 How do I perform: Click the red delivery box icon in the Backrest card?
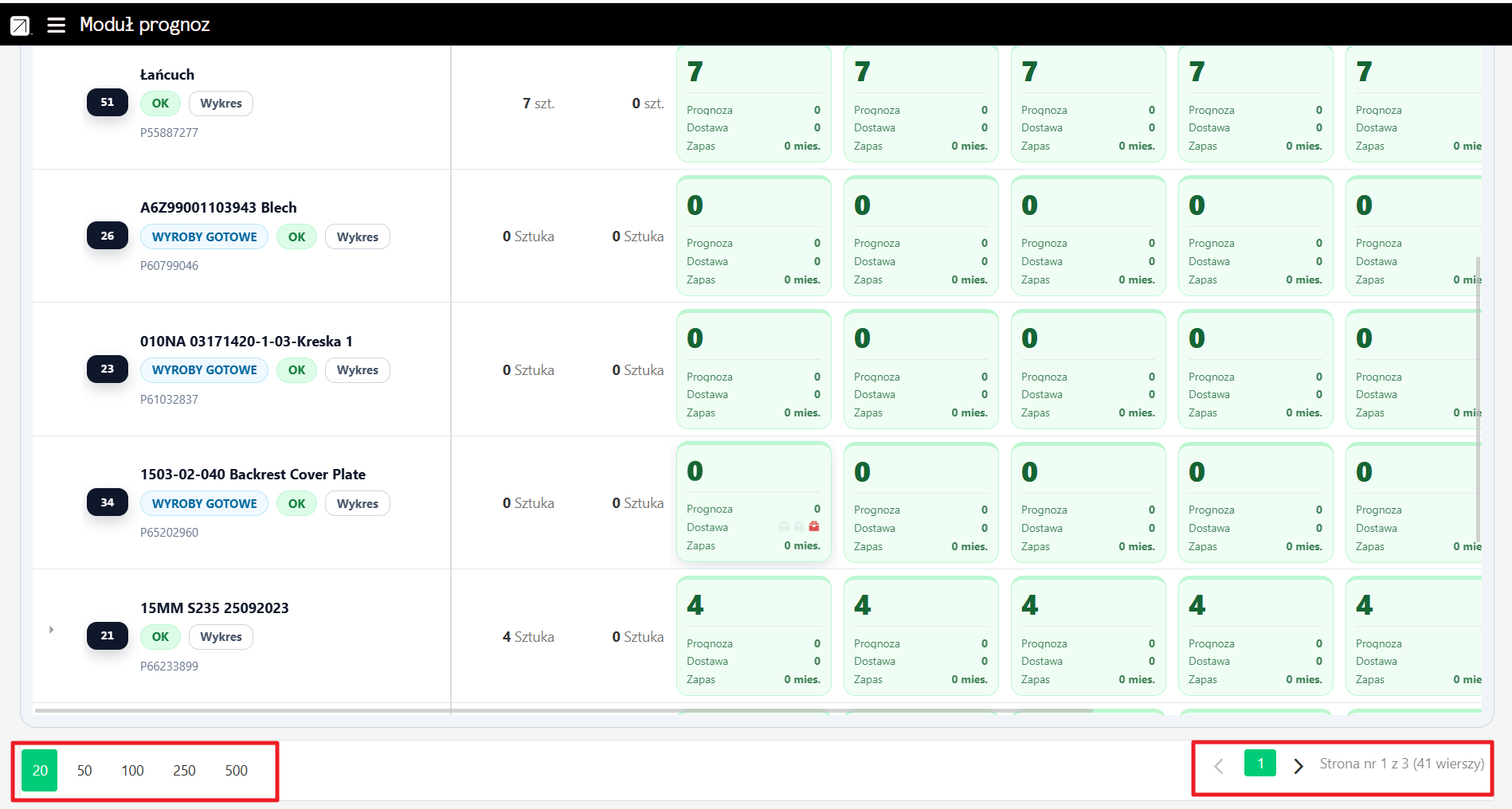pyautogui.click(x=814, y=526)
